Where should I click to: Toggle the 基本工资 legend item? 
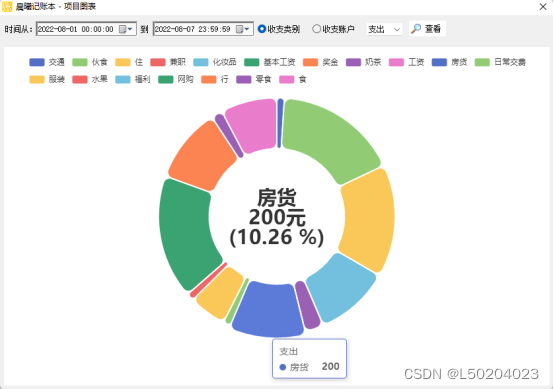click(x=270, y=62)
